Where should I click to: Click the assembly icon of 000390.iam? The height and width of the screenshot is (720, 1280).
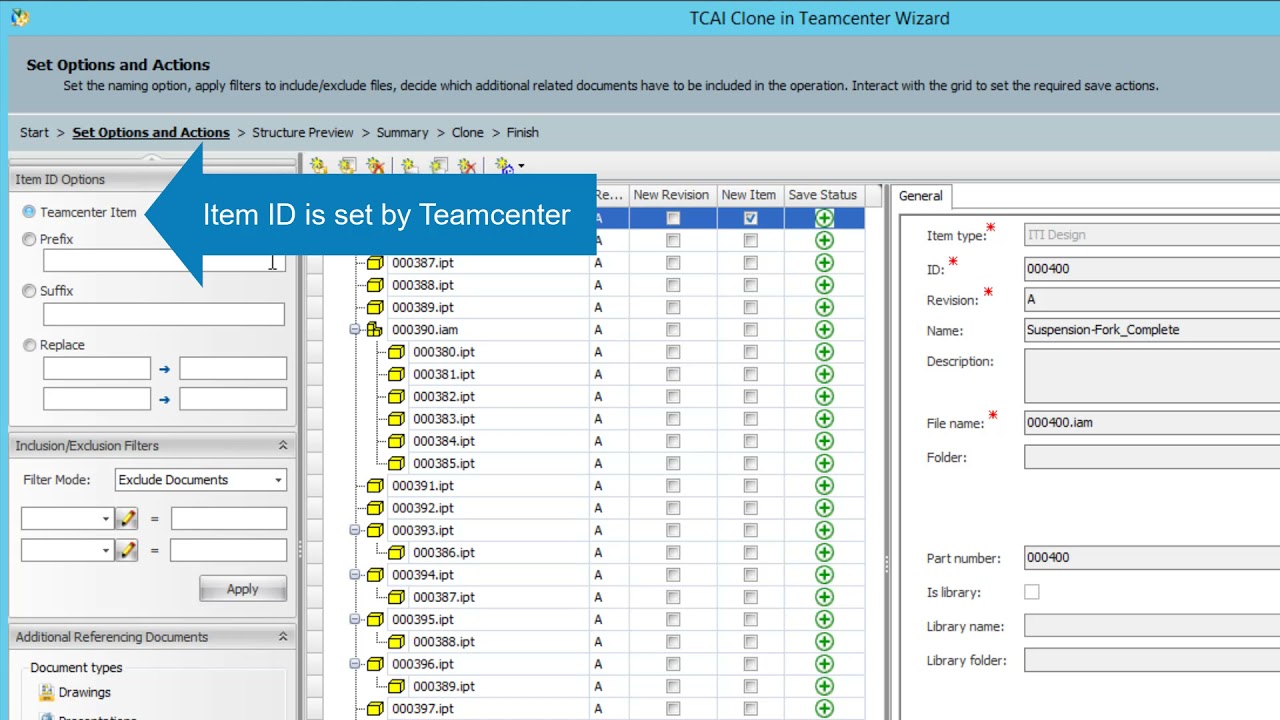(375, 329)
